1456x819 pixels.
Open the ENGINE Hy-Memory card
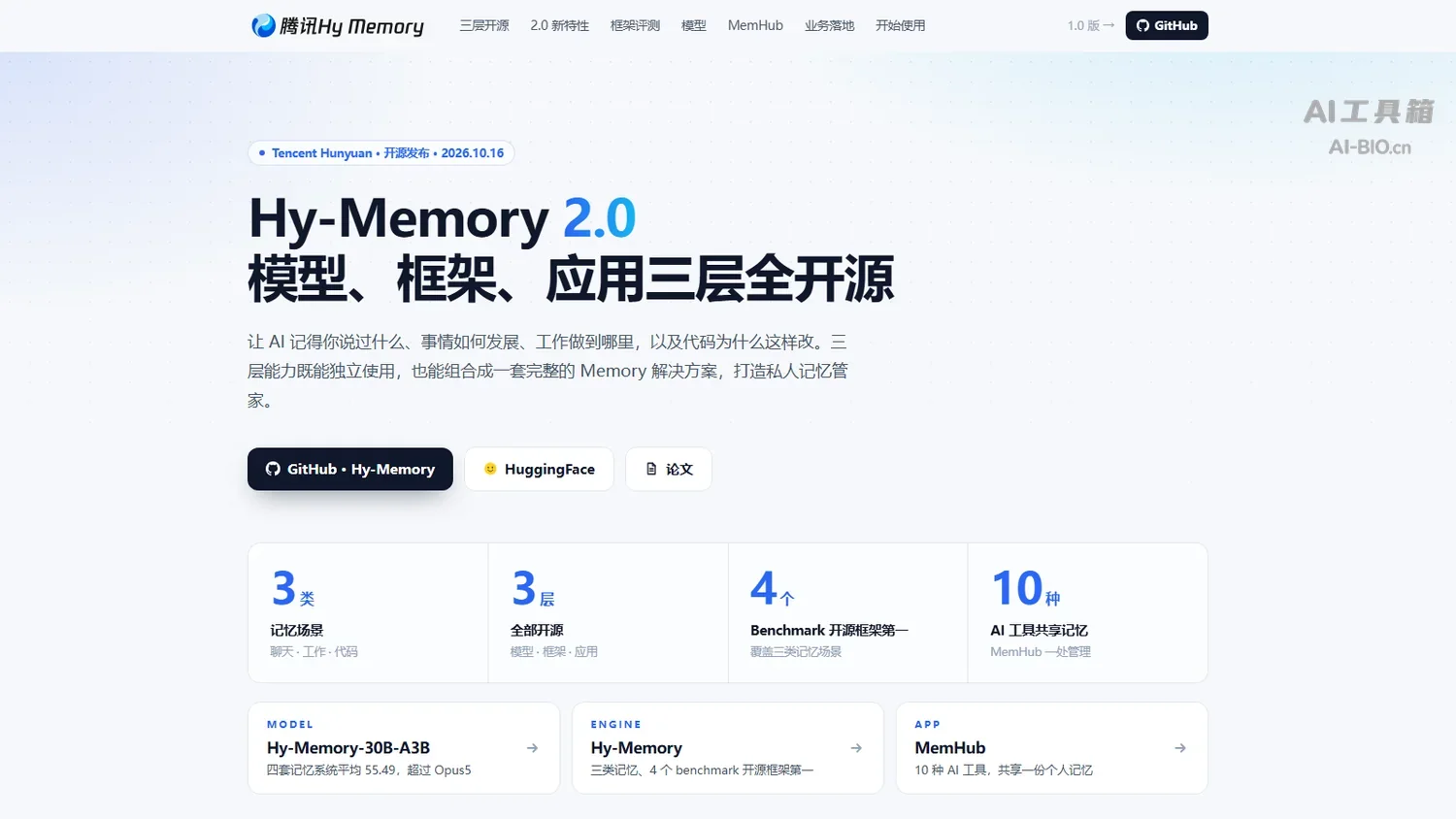click(x=728, y=748)
